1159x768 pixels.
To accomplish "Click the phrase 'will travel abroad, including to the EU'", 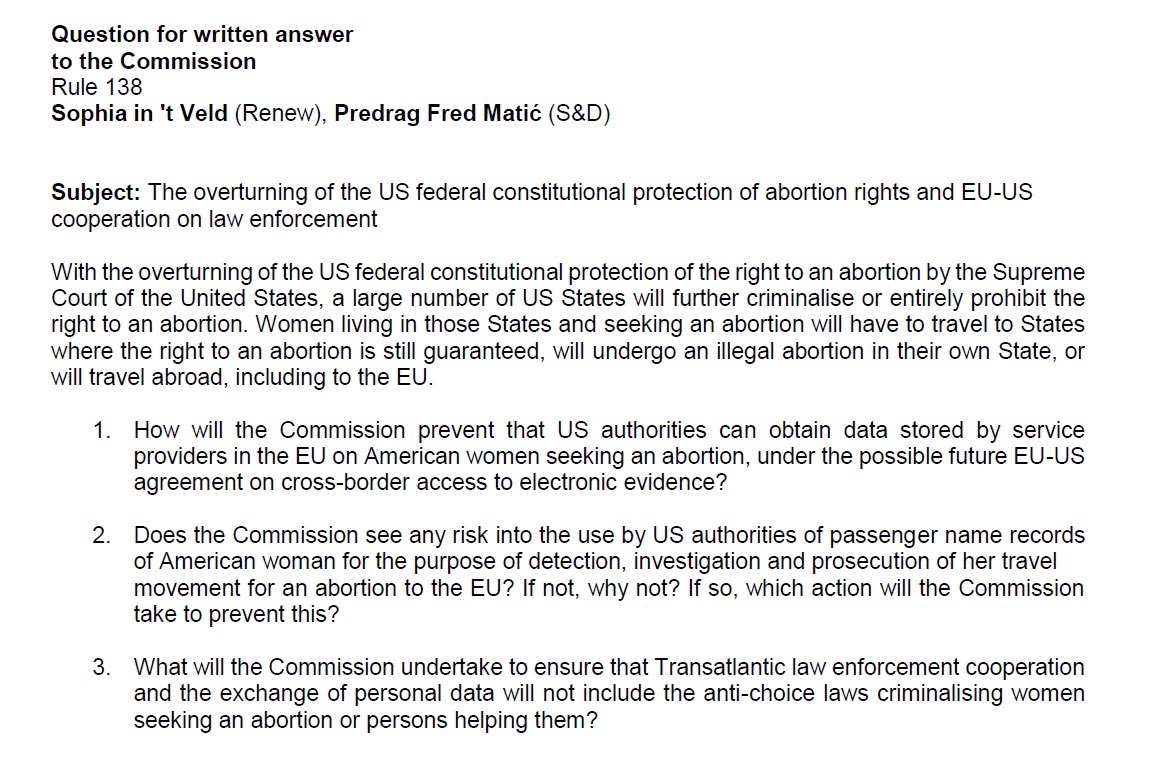I will [239, 377].
